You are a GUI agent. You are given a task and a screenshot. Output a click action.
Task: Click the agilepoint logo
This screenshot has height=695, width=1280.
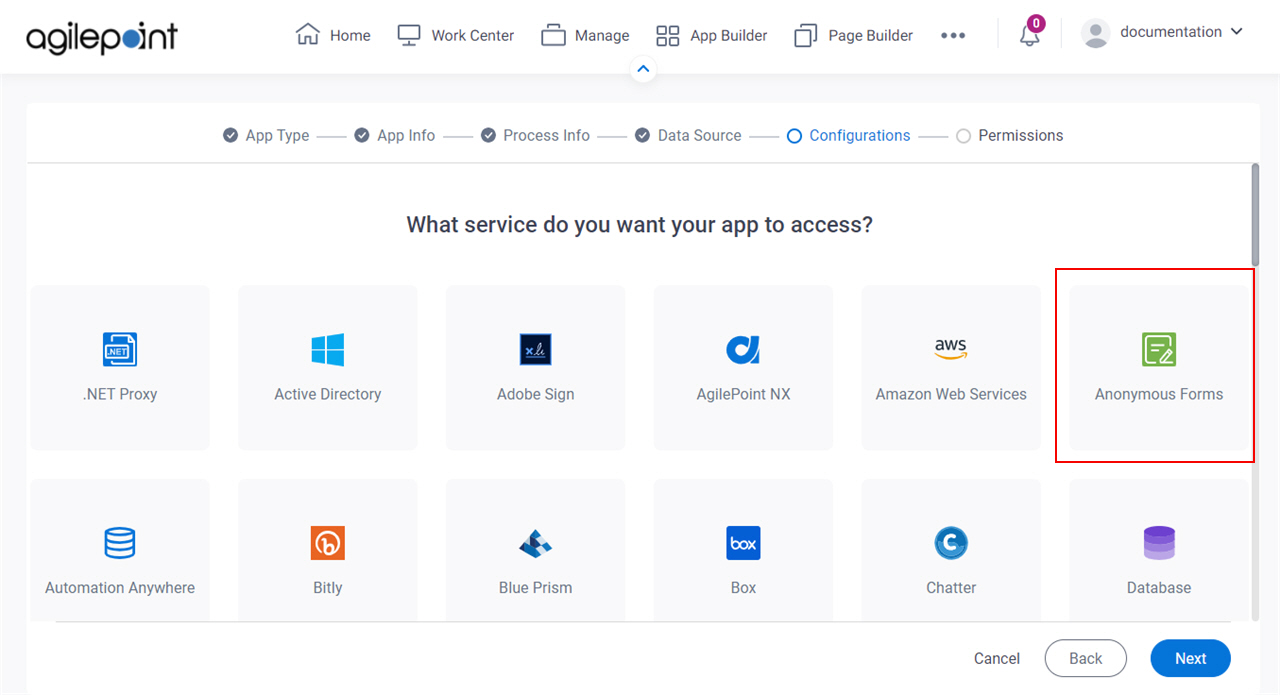pyautogui.click(x=102, y=37)
